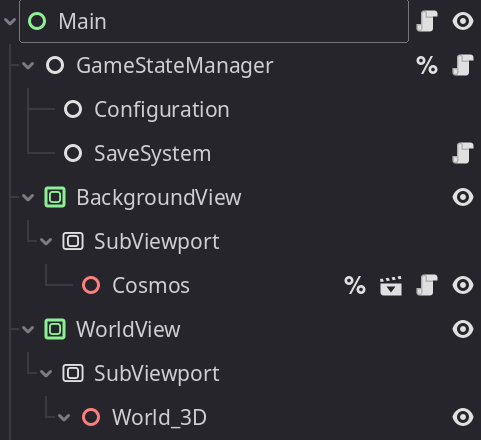Toggle visibility of the Main node
This screenshot has width=481, height=440.
(463, 21)
